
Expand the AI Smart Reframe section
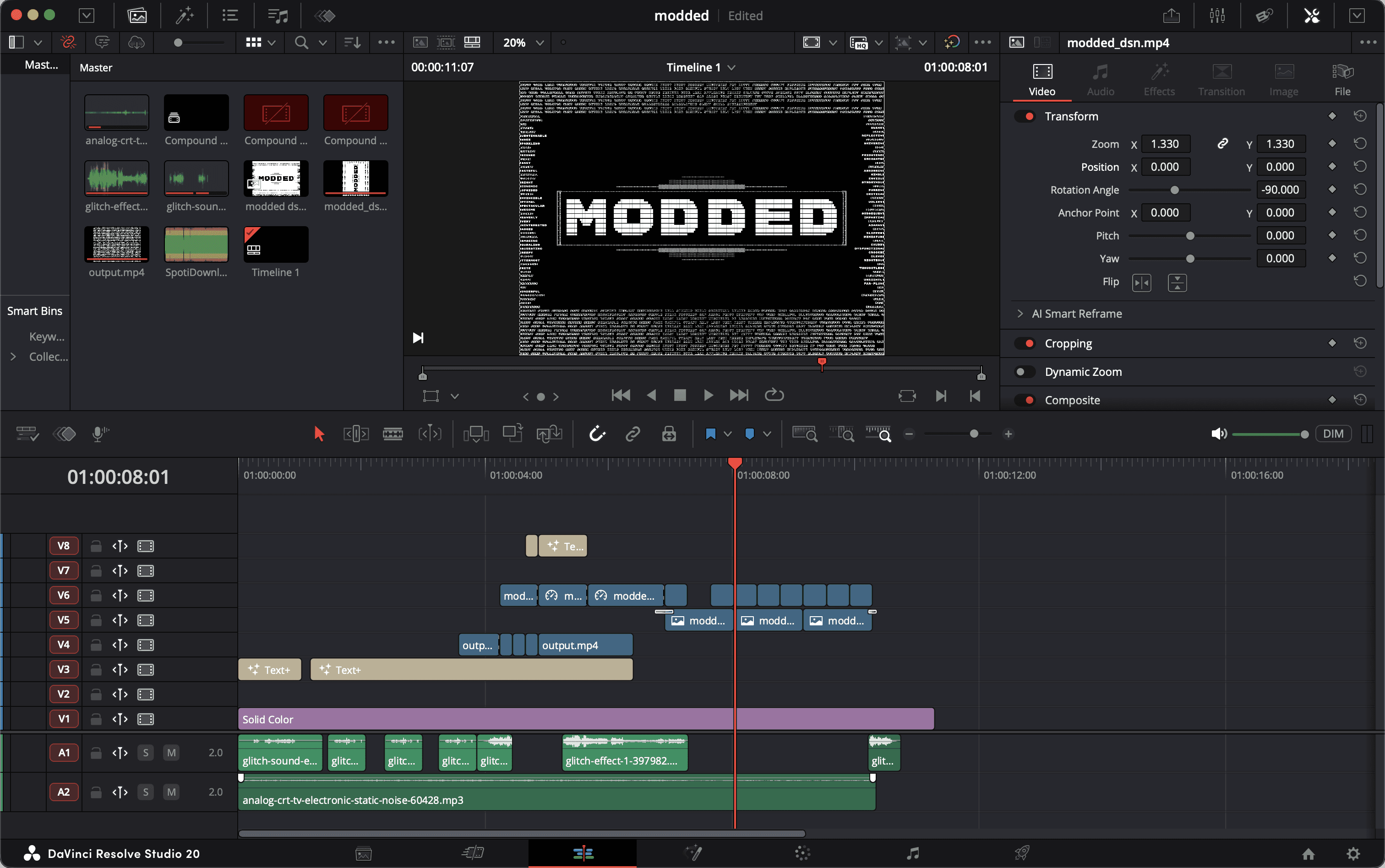[x=1020, y=314]
